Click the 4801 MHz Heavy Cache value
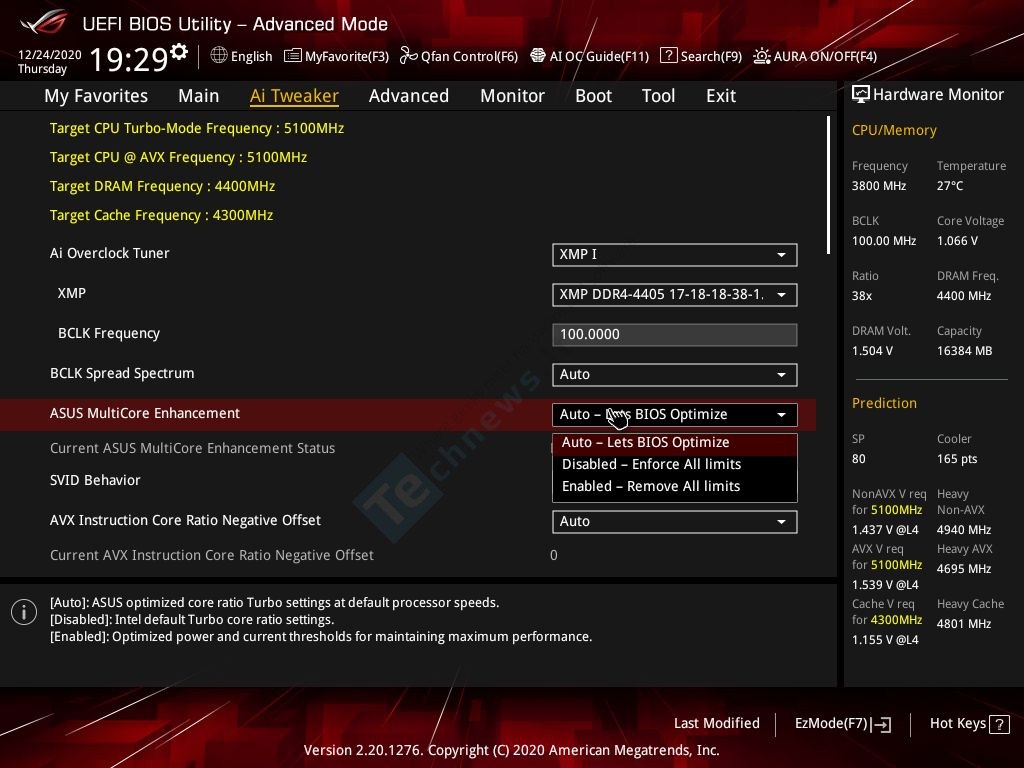This screenshot has height=768, width=1024. click(964, 624)
